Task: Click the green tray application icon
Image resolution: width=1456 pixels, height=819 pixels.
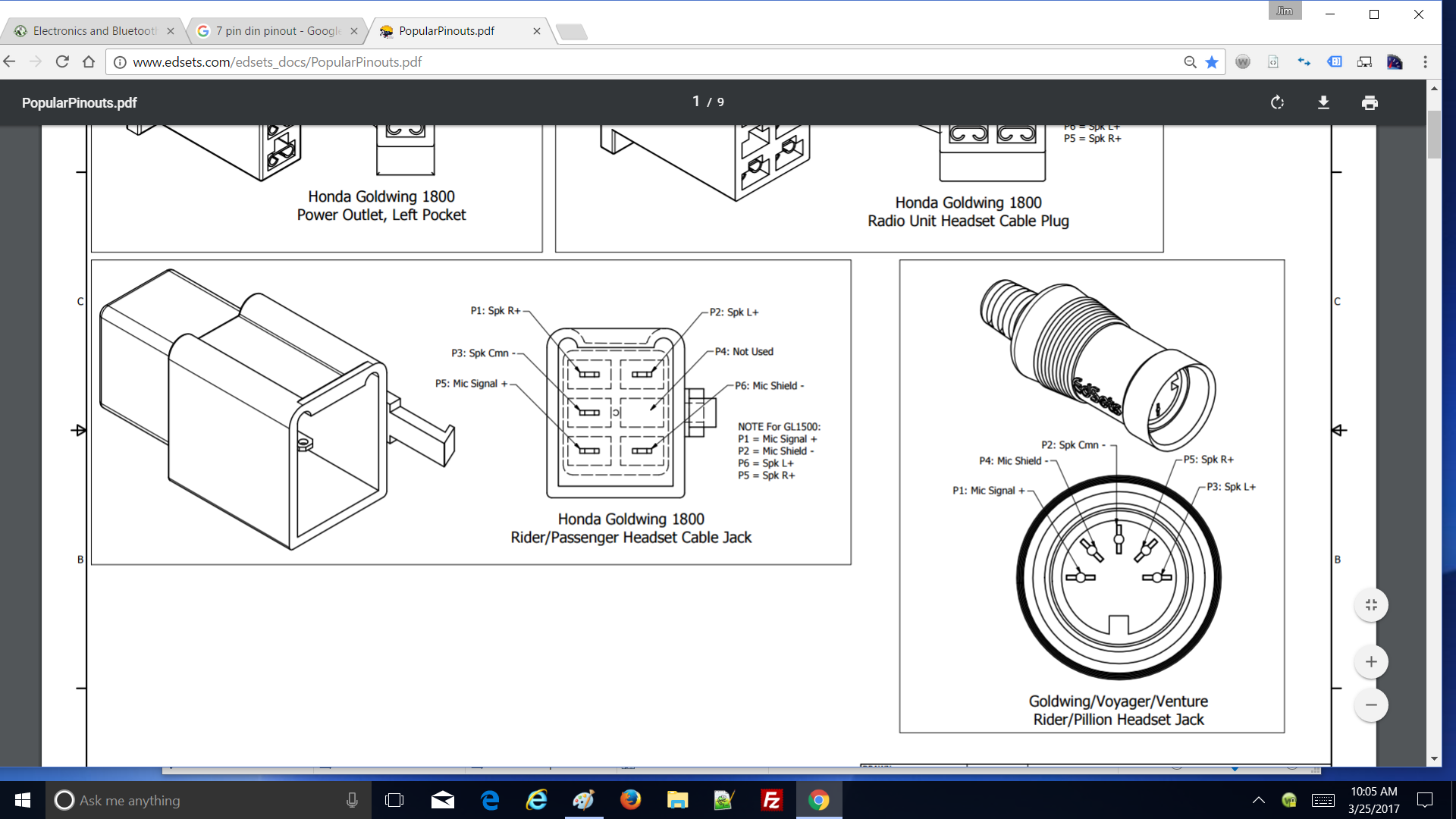Action: (x=1288, y=800)
